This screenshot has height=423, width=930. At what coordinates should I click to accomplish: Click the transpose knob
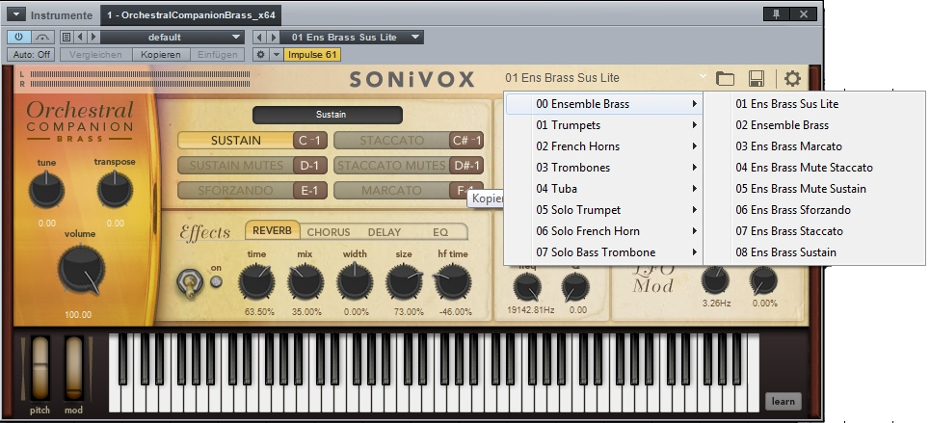click(x=114, y=190)
